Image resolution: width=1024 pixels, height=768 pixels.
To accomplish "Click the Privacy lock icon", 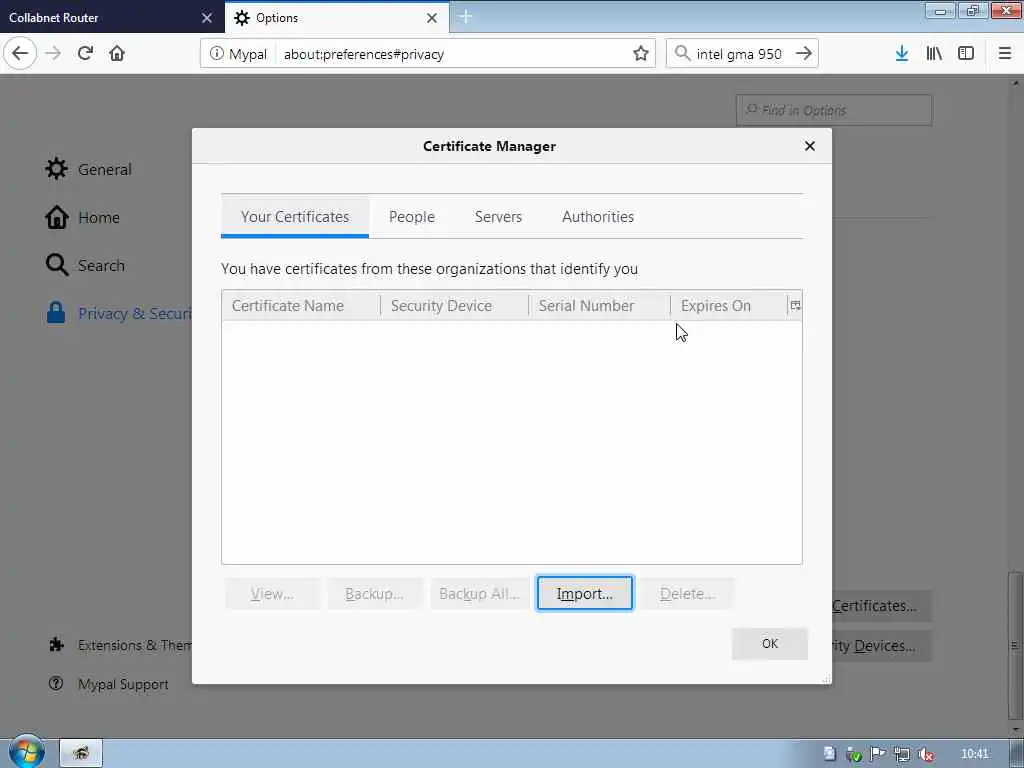I will 56,313.
